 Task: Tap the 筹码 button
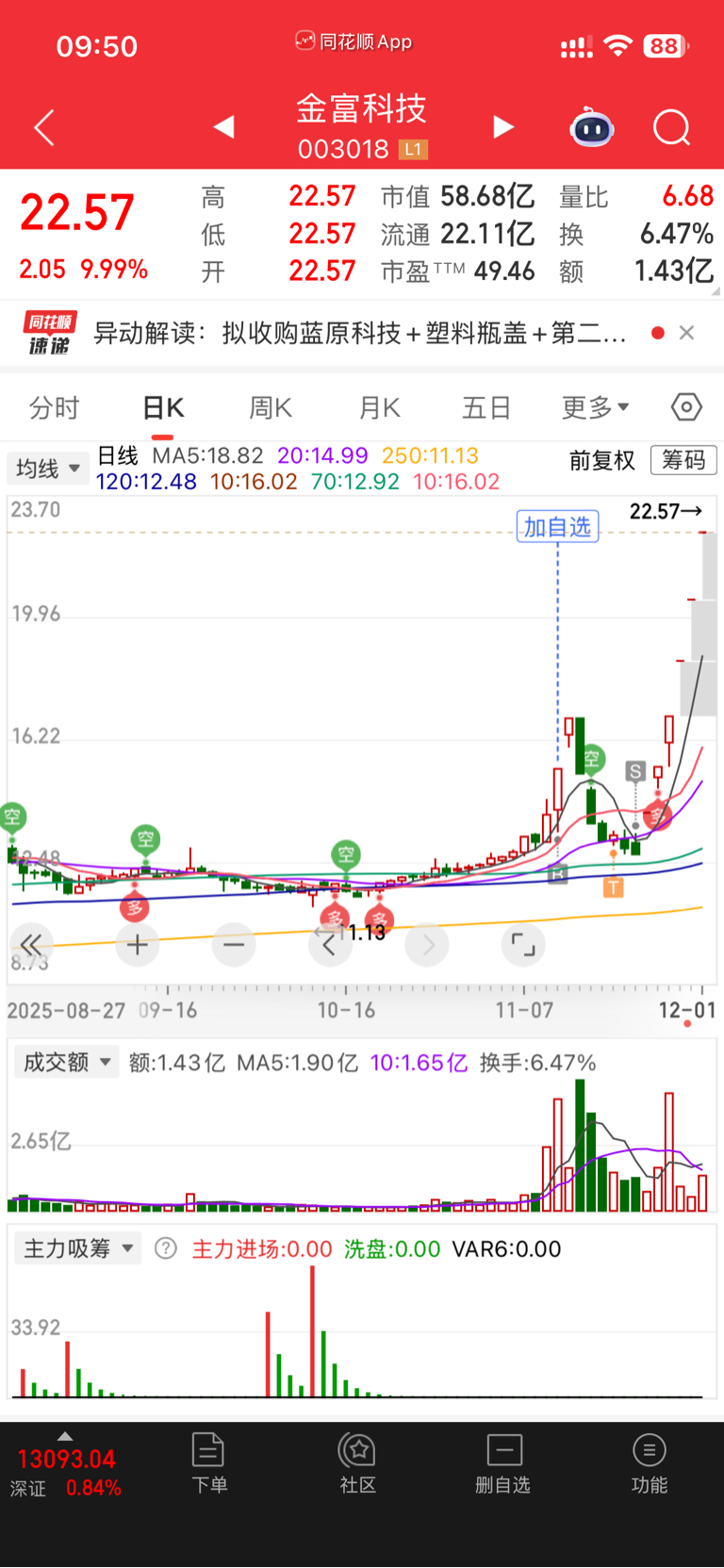683,460
